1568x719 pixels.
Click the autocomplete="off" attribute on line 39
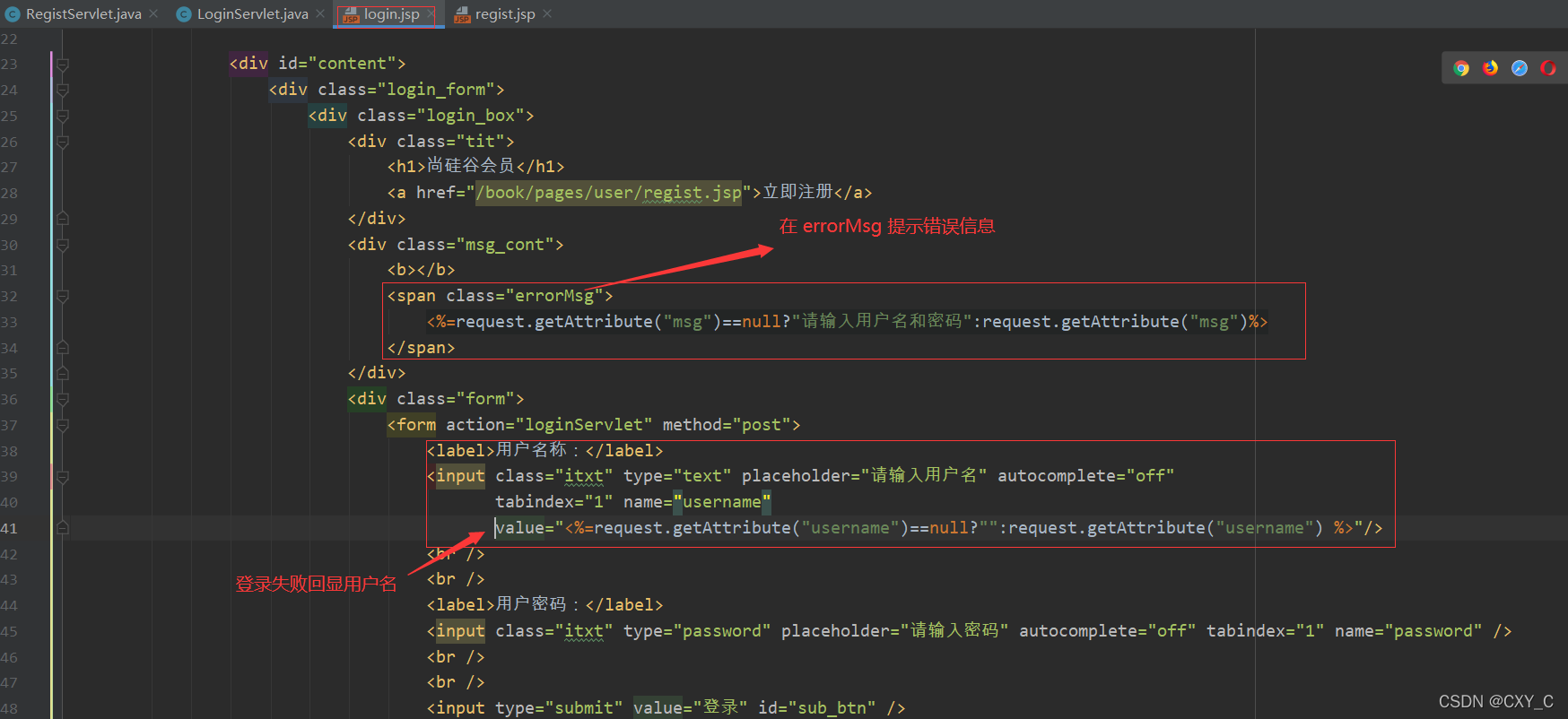pyautogui.click(x=1086, y=476)
